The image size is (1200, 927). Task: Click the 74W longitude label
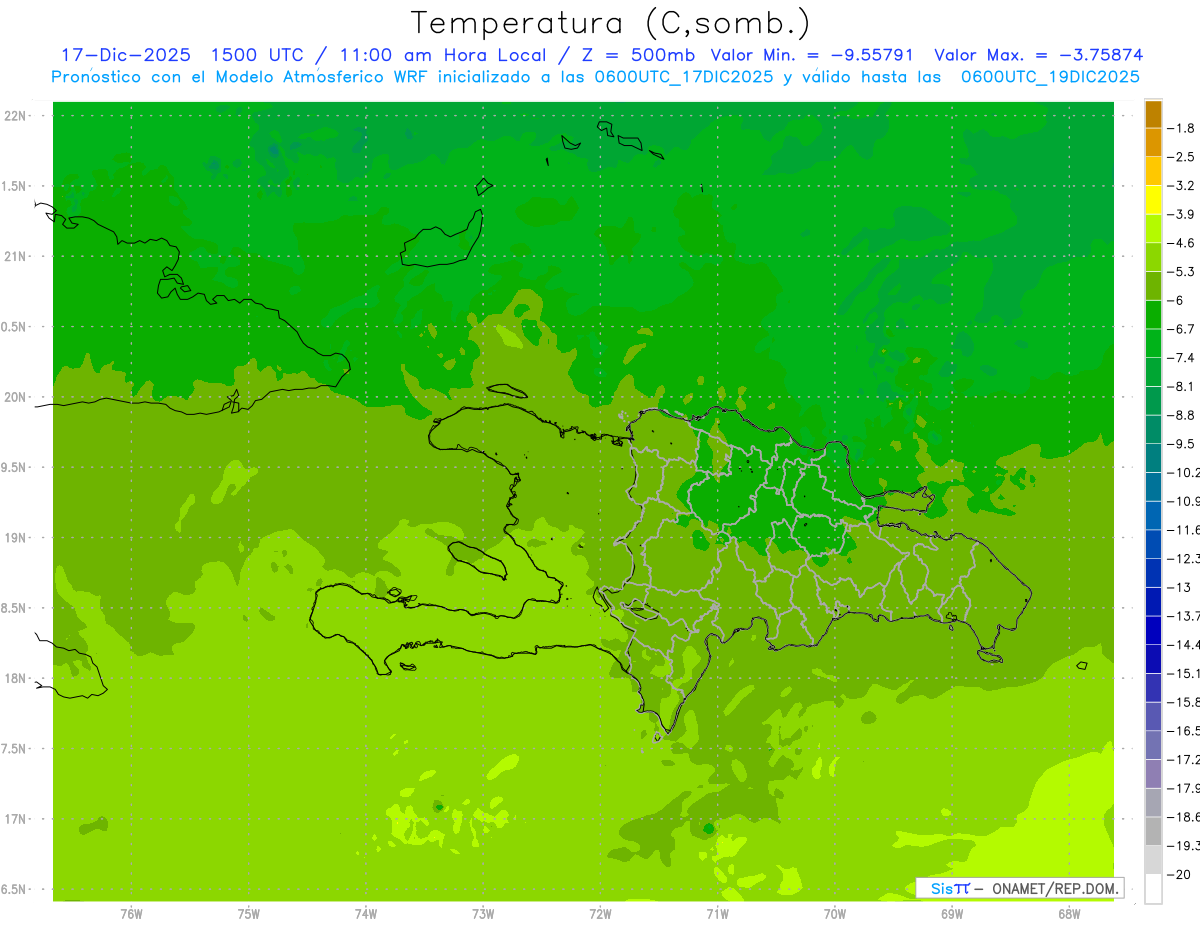pos(365,914)
